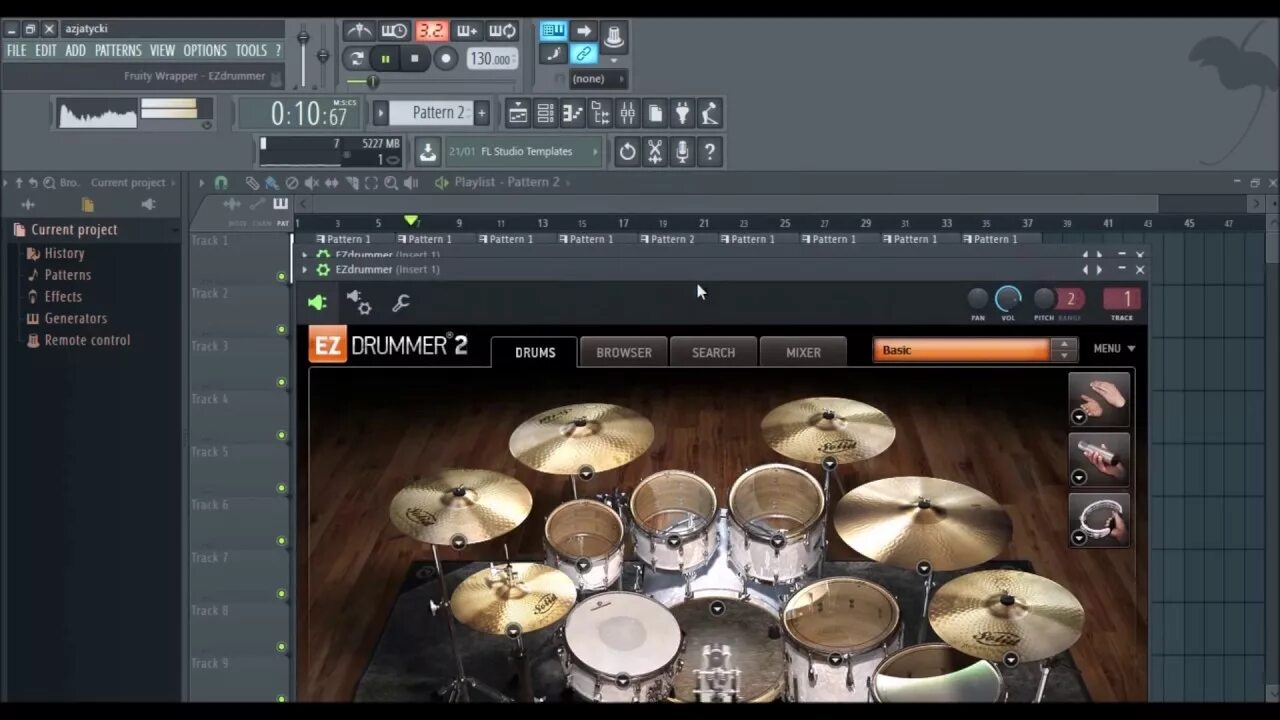Screen dimensions: 1280x720
Task: Toggle the wait for input button
Action: tap(394, 31)
